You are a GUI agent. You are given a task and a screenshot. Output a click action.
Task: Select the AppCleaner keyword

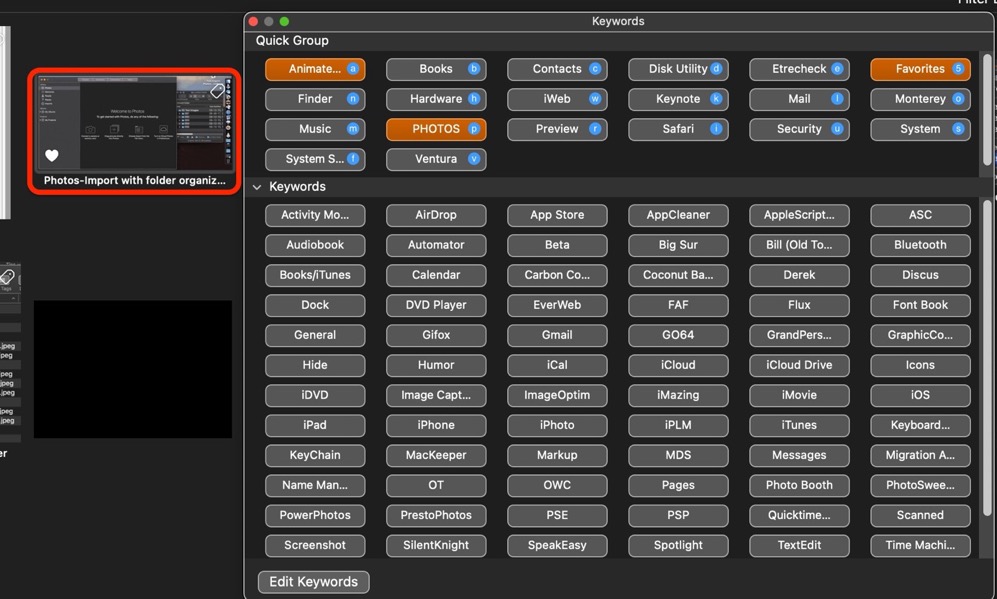[x=678, y=215]
